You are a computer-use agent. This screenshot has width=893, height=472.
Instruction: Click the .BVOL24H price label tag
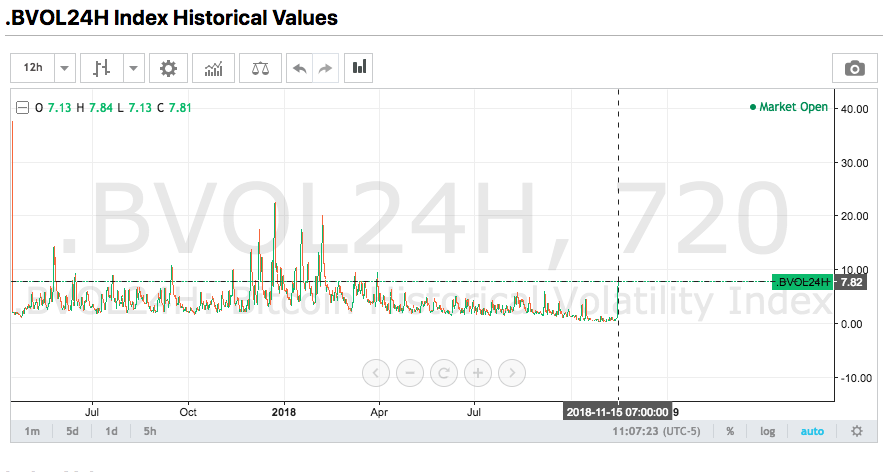[802, 282]
